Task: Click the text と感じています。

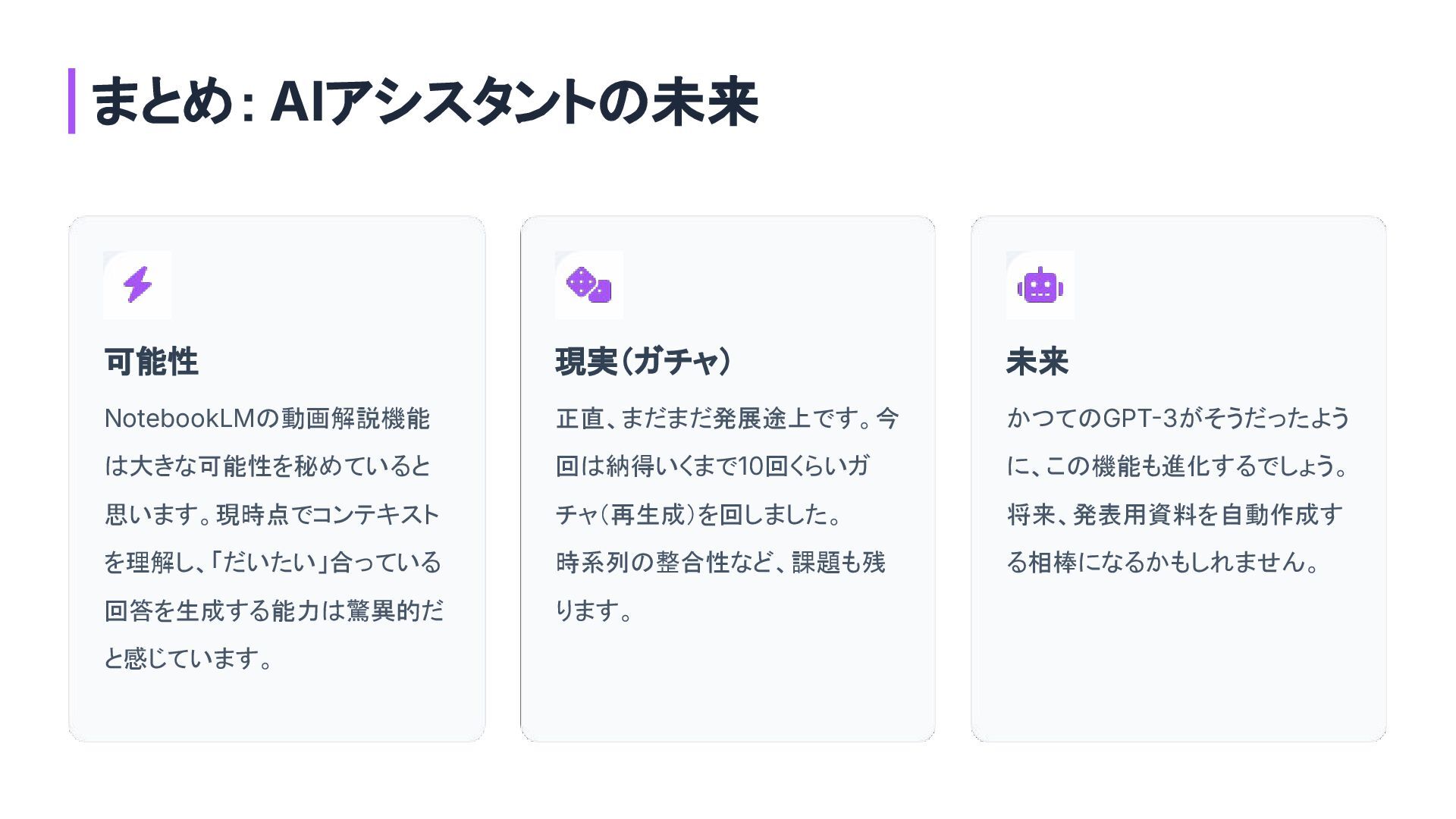Action: tap(189, 658)
